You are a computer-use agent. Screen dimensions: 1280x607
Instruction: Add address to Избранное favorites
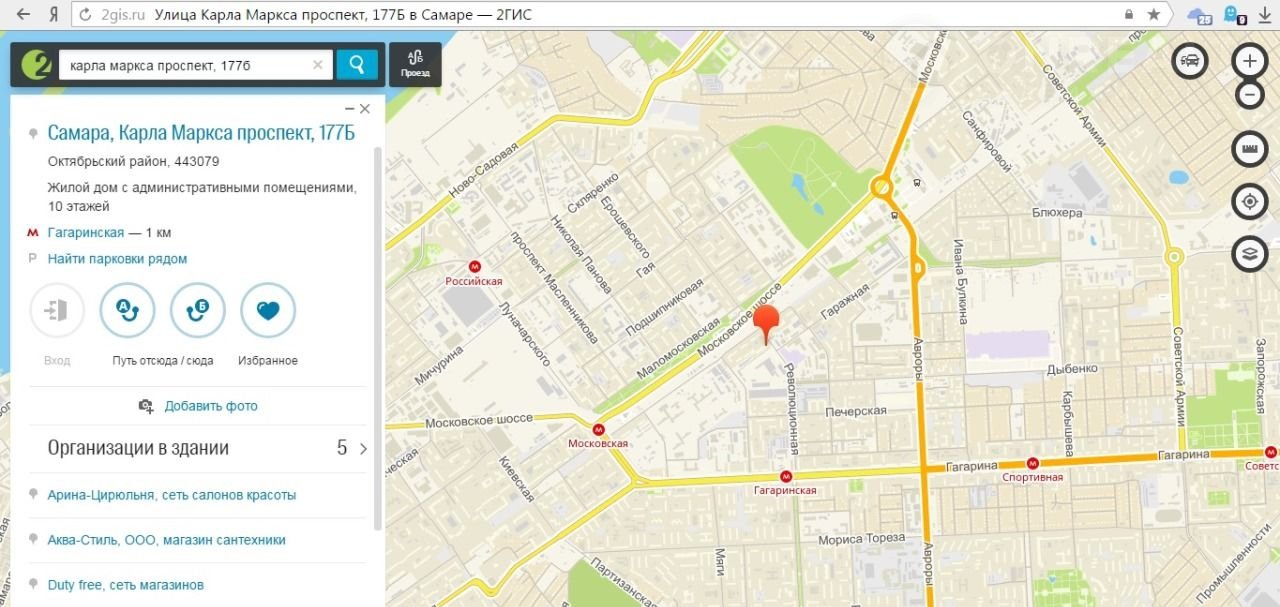coord(268,311)
